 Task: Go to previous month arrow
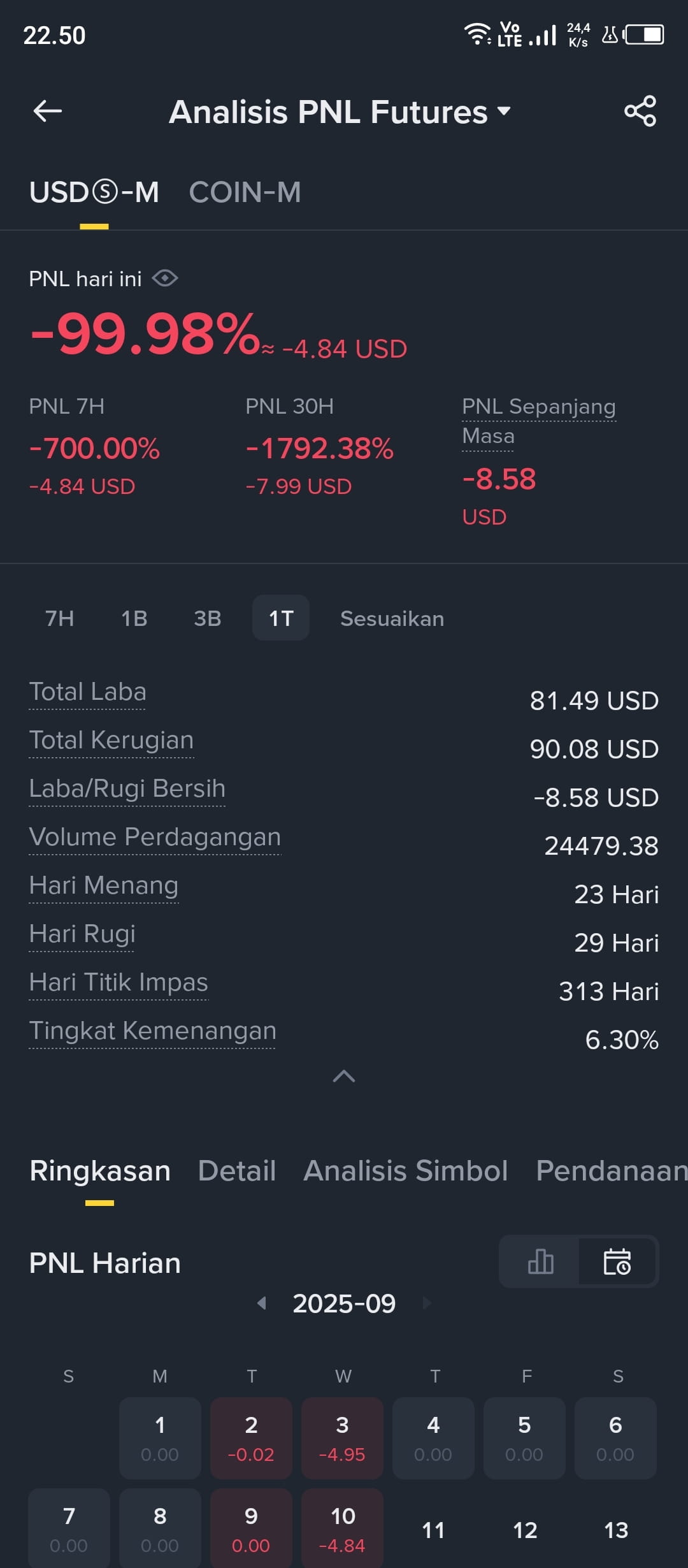(x=261, y=1303)
